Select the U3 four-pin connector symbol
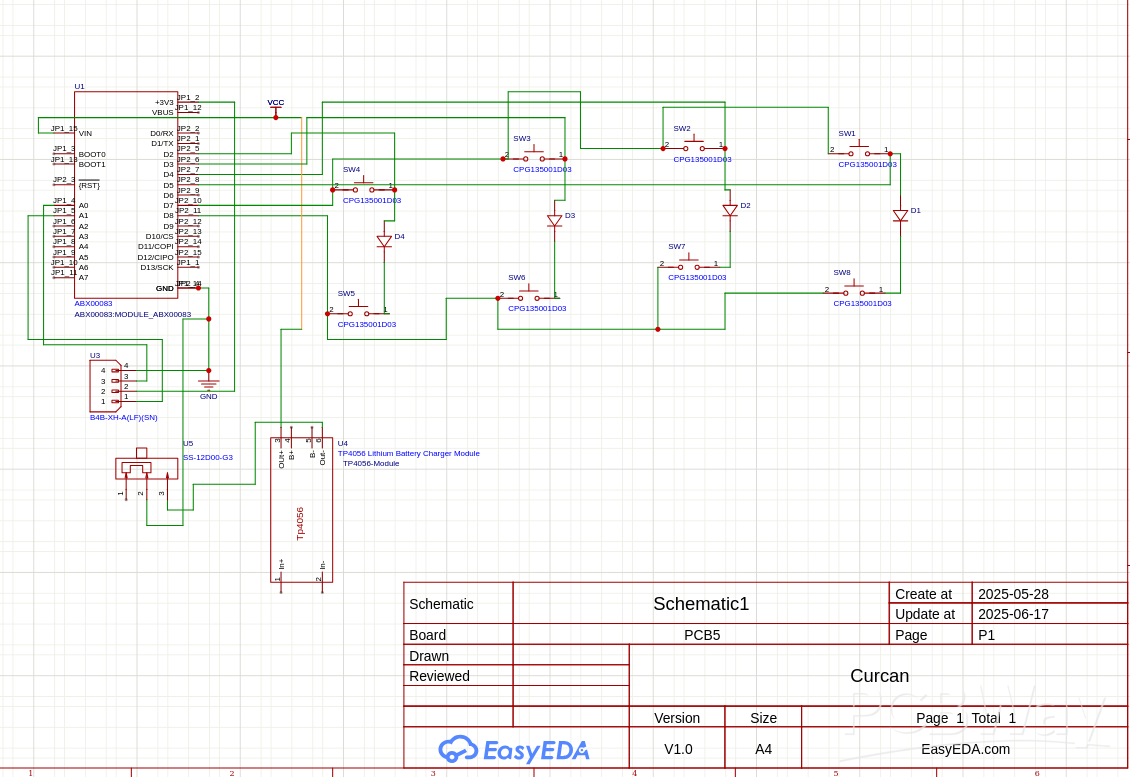The image size is (1130, 777). tap(105, 386)
